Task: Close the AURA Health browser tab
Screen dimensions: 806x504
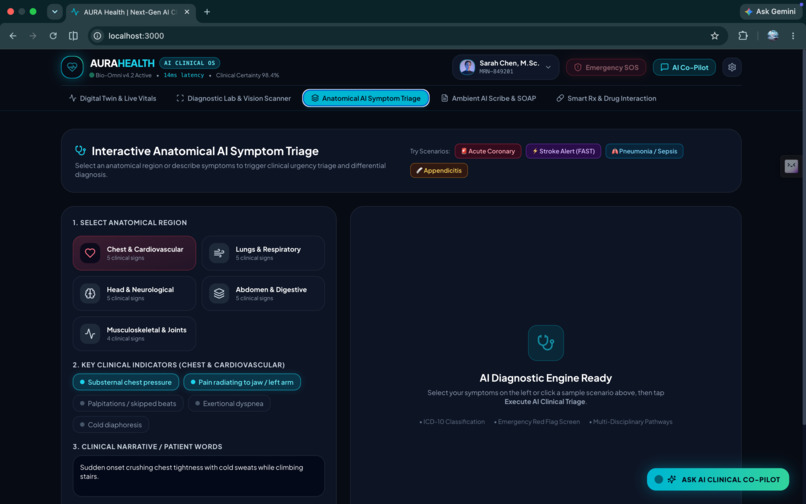Action: [x=187, y=12]
